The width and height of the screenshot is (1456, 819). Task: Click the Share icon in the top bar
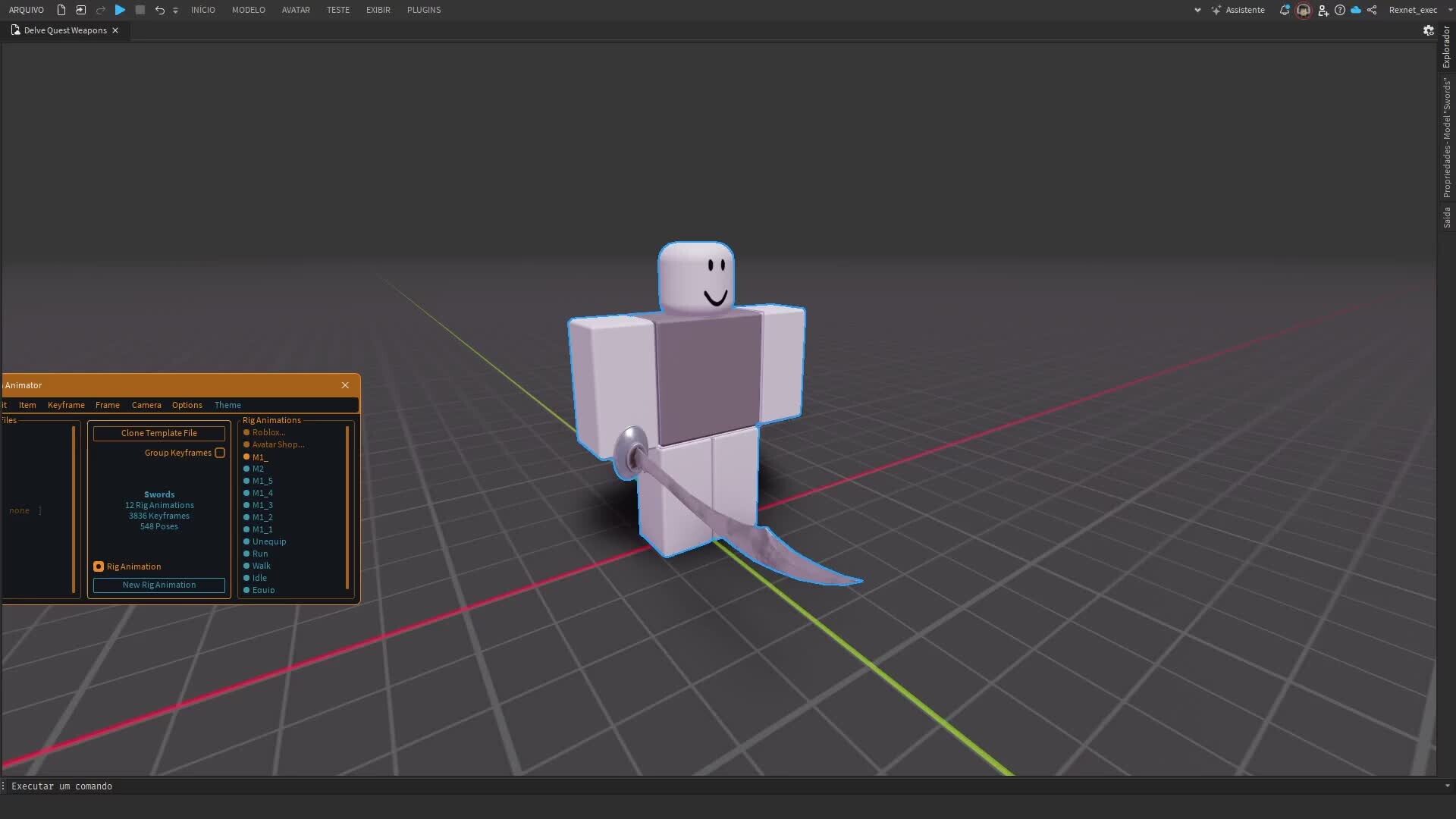pyautogui.click(x=1373, y=10)
